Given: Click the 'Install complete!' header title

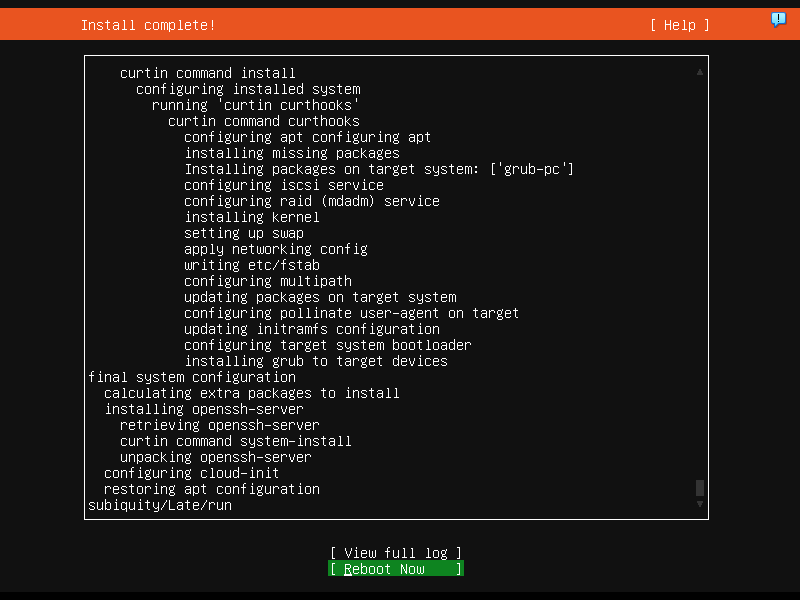Looking at the screenshot, I should 148,25.
